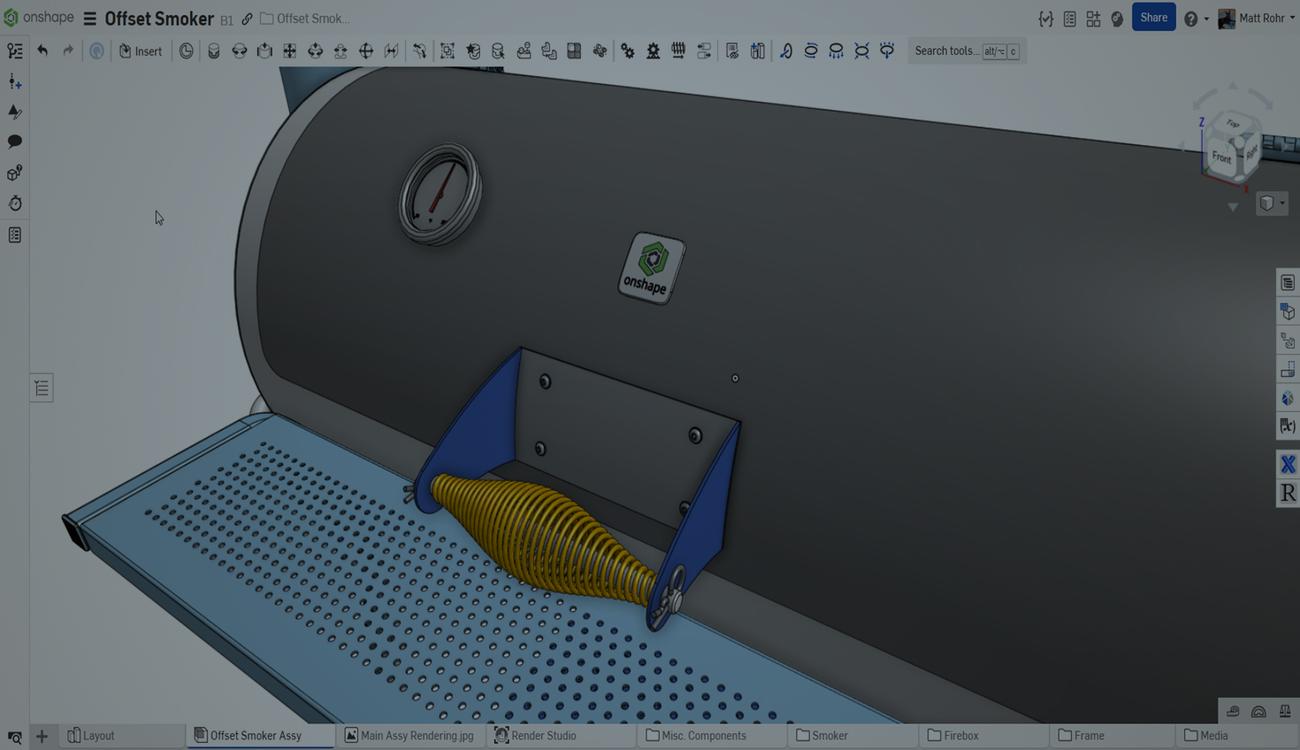Viewport: 1300px width, 750px height.
Task: Open the Gear relation tool
Action: [x=627, y=50]
